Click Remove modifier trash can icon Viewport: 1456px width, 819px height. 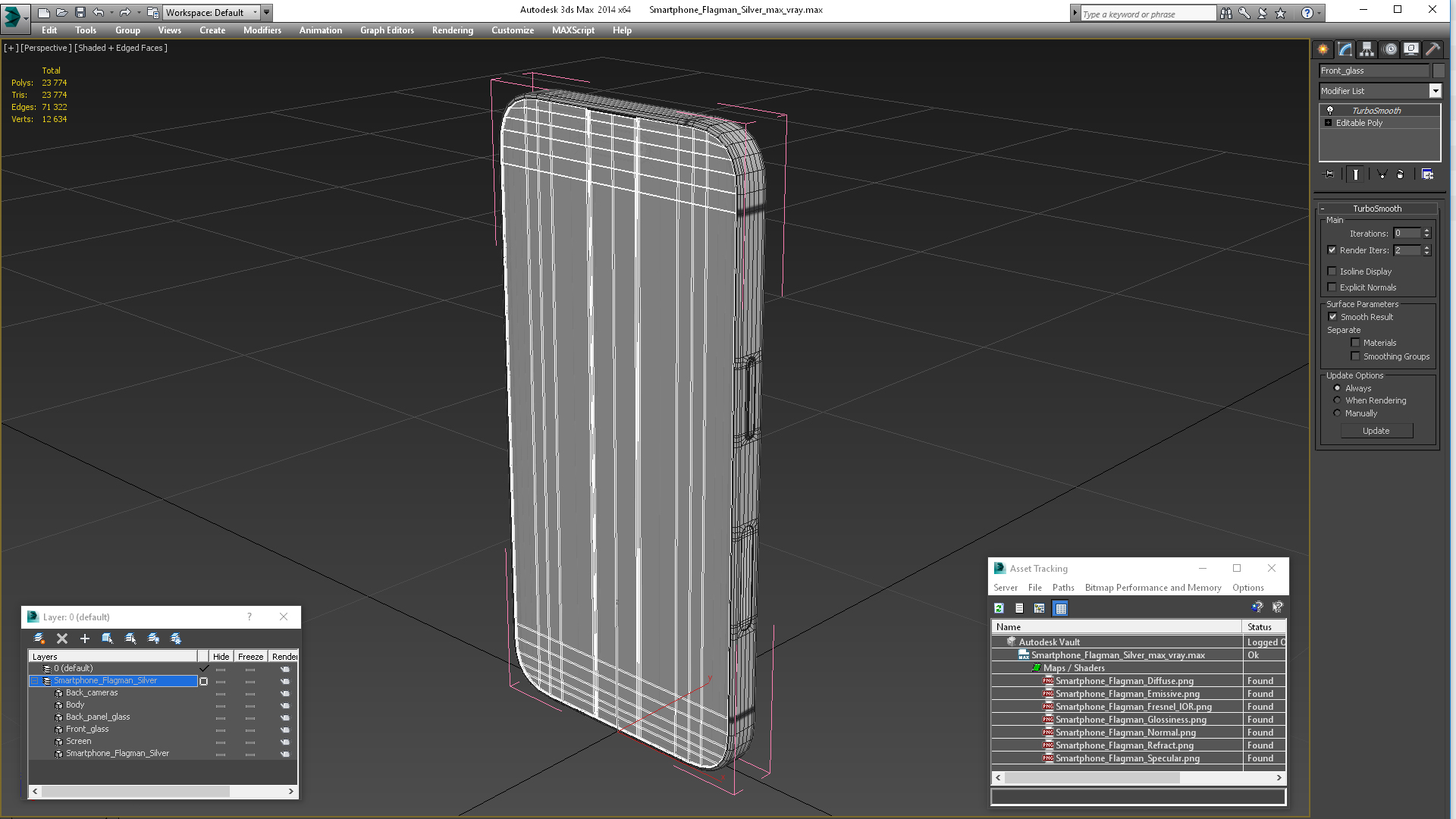[x=1400, y=174]
